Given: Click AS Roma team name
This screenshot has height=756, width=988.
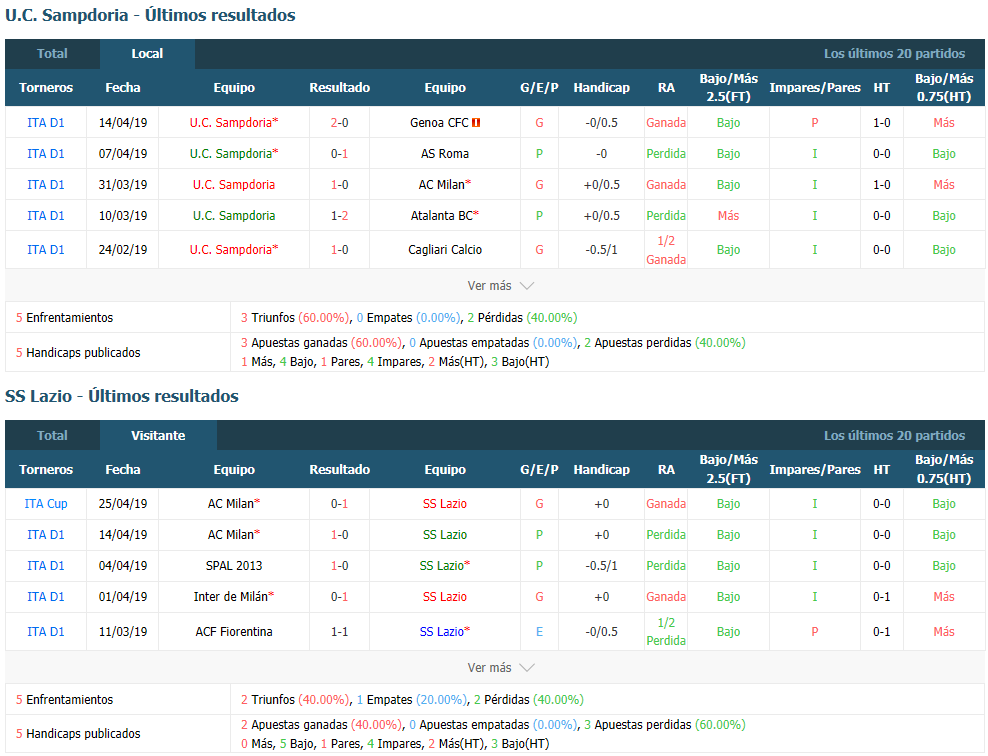Looking at the screenshot, I should [x=445, y=154].
